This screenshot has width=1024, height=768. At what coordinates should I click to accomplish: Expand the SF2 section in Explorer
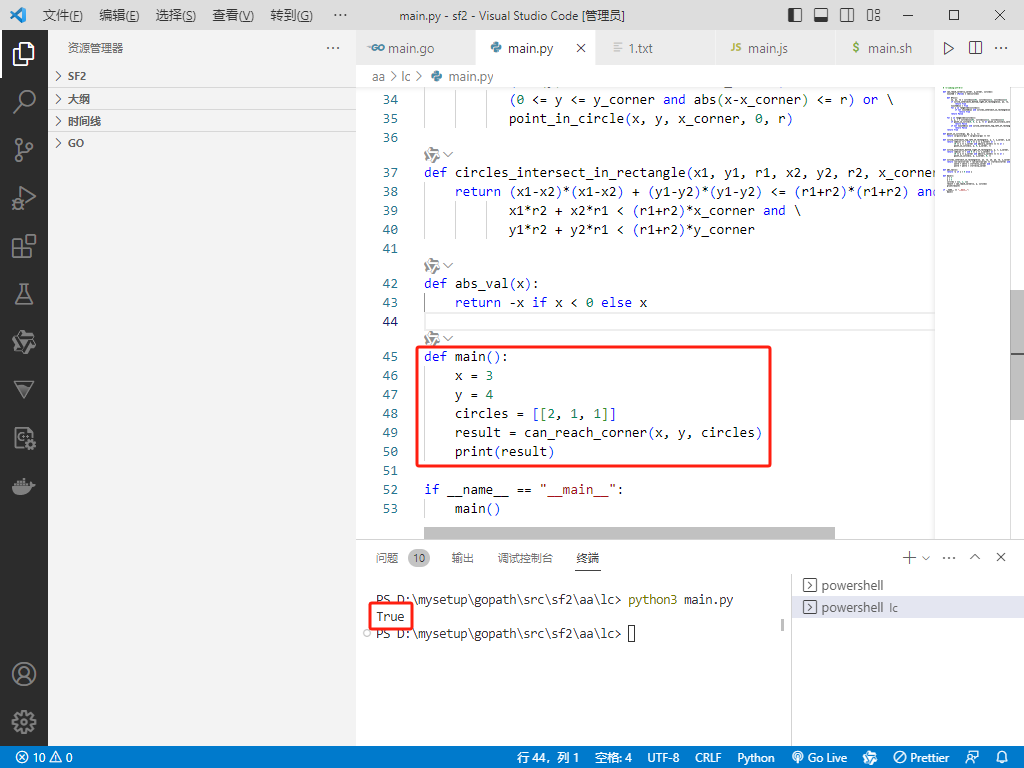click(x=202, y=76)
